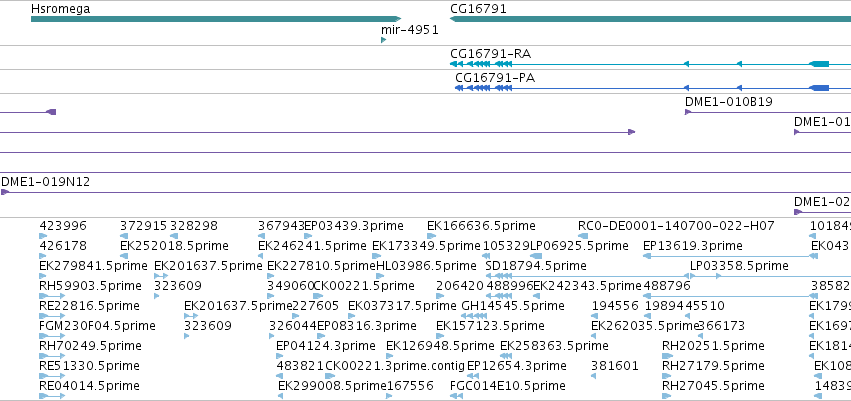Click the 194556 feature label
This screenshot has height=401, width=851.
(615, 305)
